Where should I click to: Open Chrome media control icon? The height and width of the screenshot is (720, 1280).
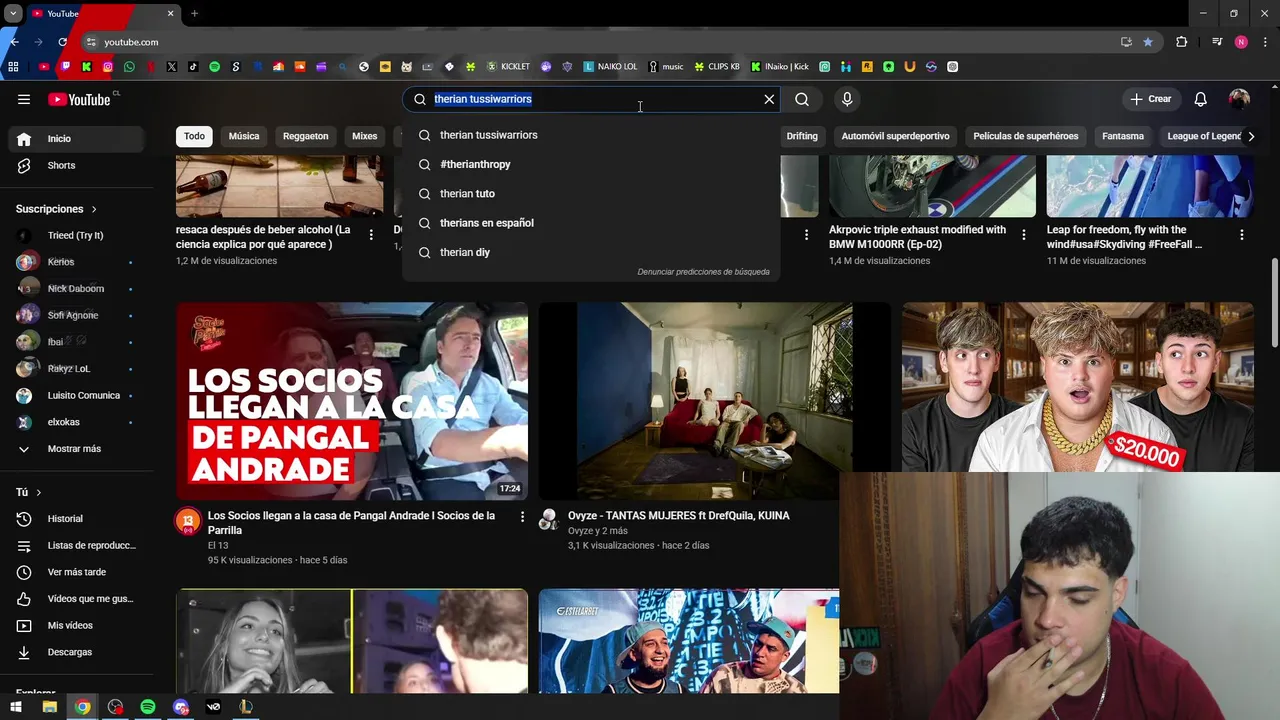(x=1217, y=42)
